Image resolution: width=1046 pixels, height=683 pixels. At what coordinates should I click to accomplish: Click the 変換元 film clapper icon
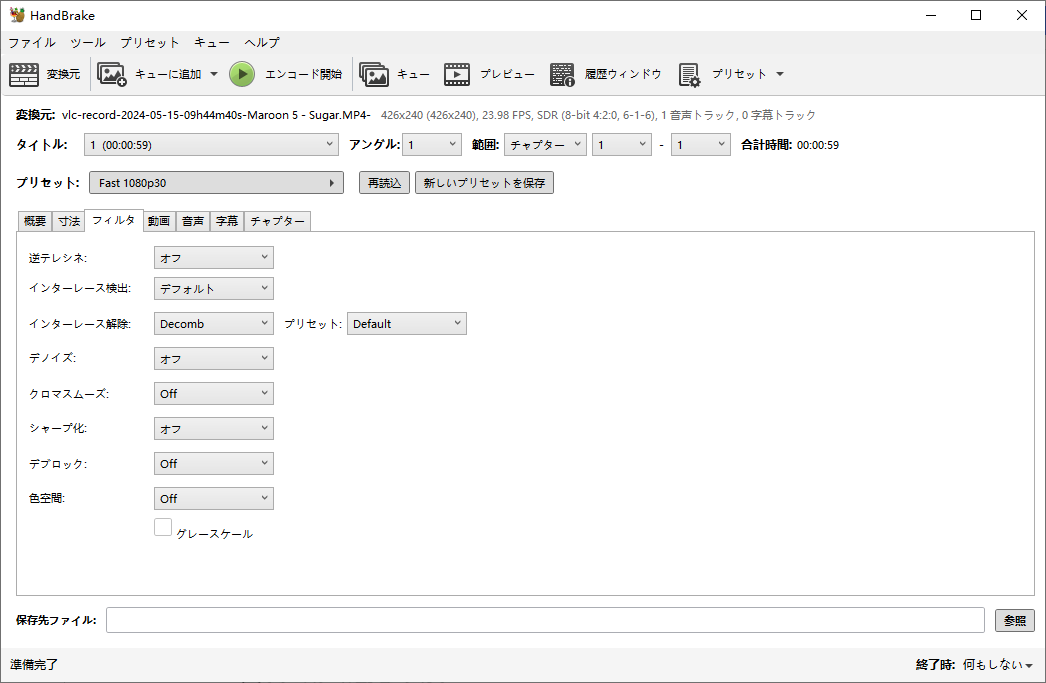click(x=24, y=74)
